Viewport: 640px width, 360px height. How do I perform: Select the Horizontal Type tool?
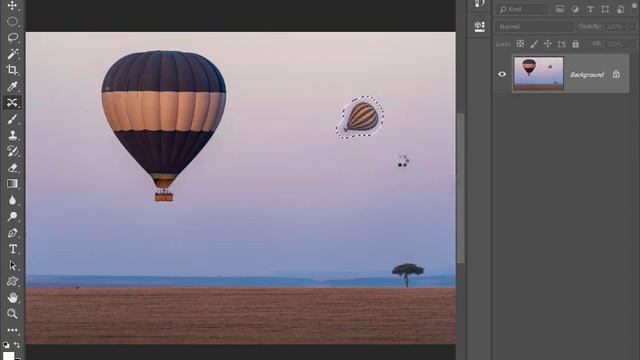12,249
